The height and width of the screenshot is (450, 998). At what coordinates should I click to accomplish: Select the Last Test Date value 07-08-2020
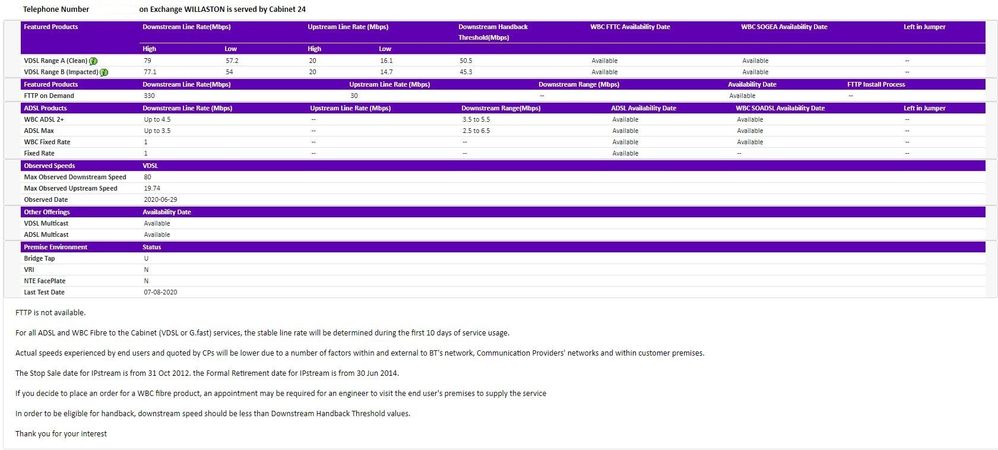click(x=160, y=292)
